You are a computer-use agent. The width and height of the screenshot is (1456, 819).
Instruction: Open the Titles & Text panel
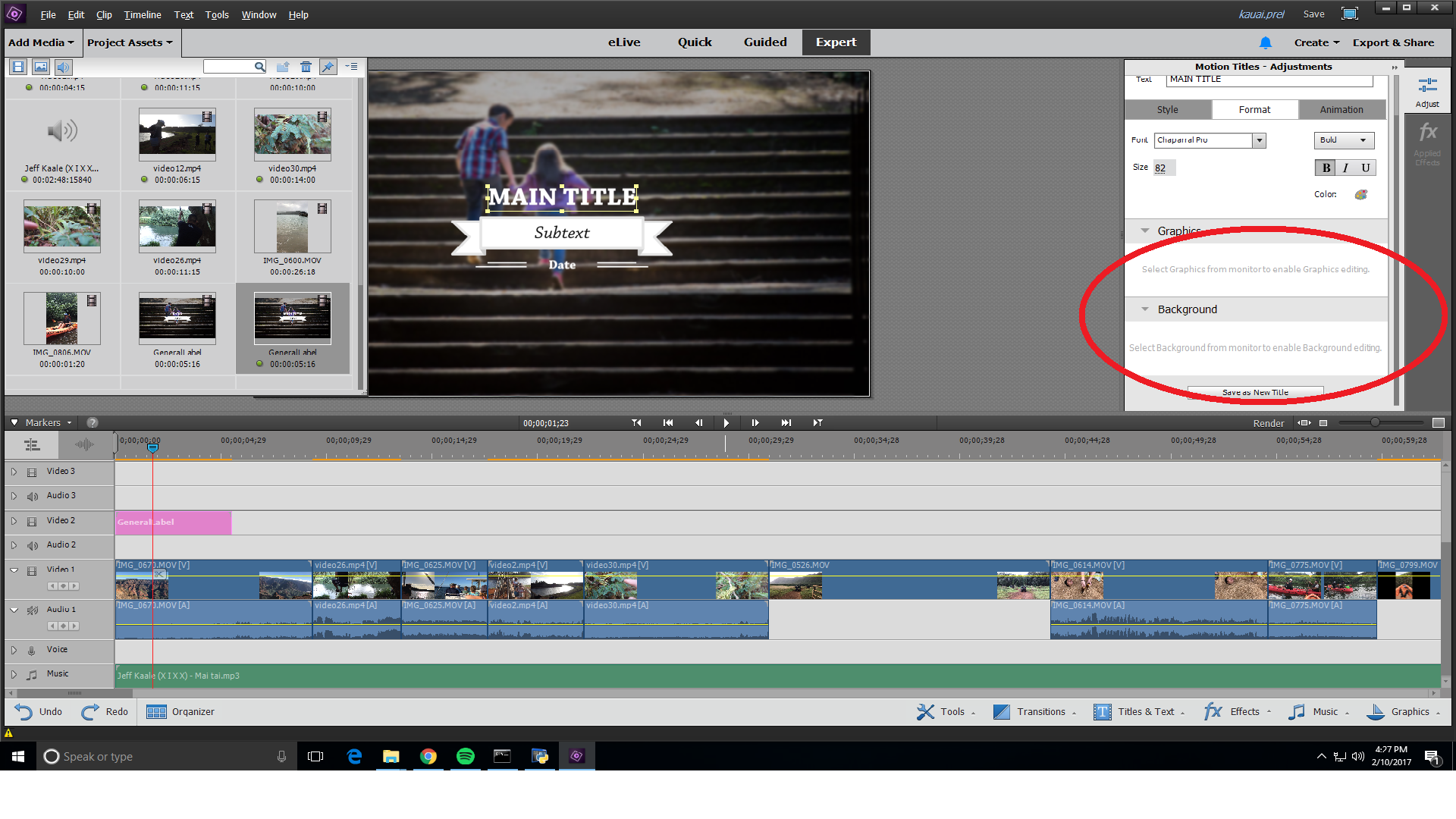point(1138,712)
